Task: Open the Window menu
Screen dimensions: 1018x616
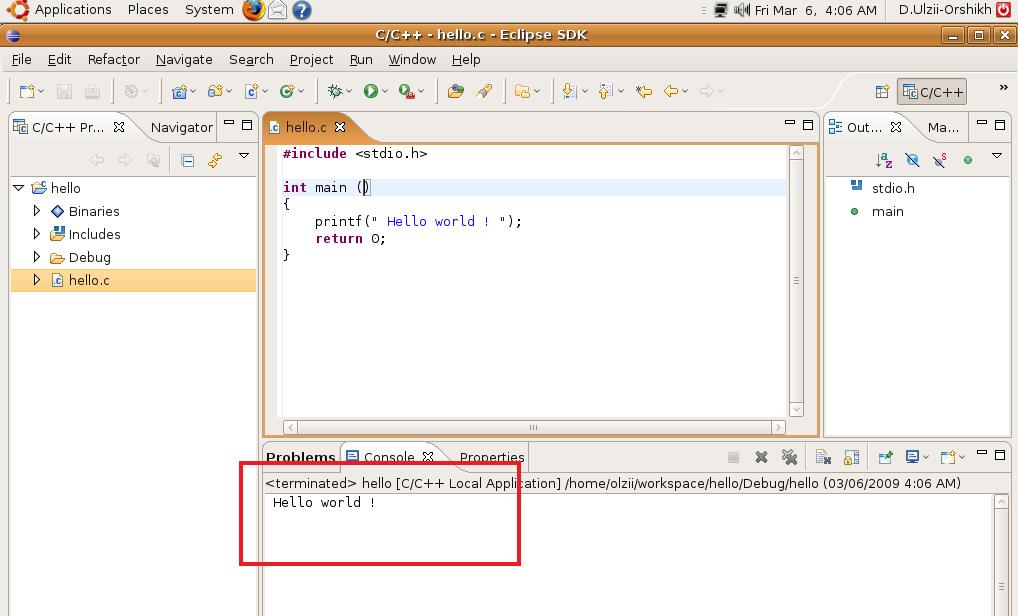Action: (412, 60)
